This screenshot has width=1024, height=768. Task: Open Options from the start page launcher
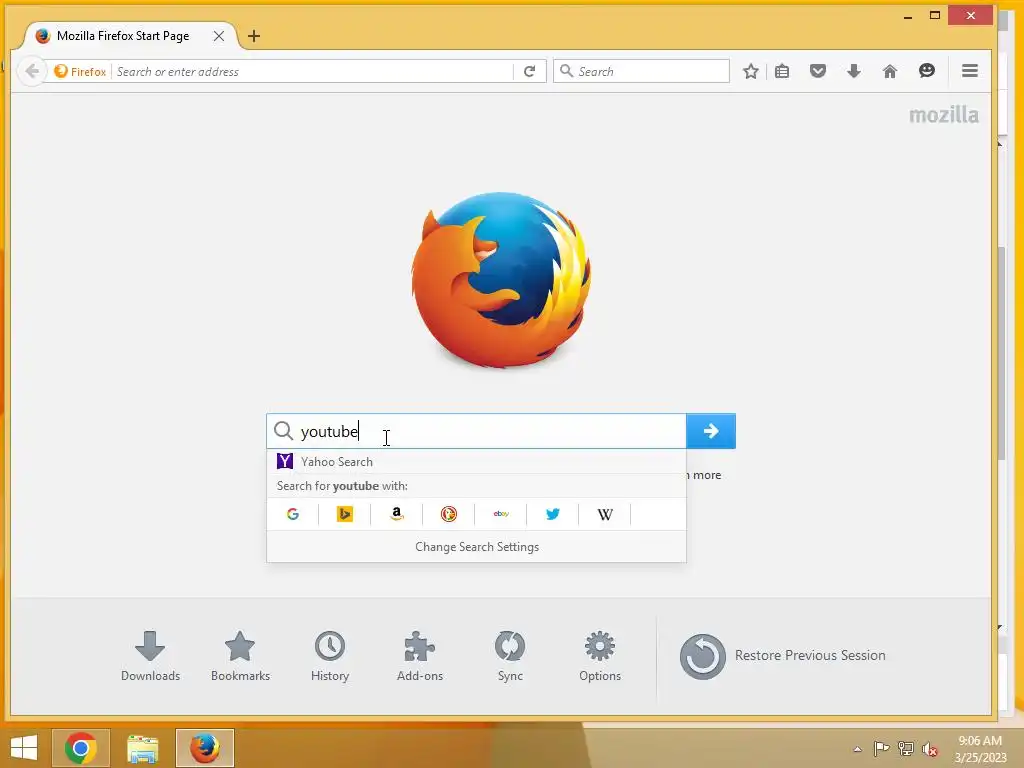pos(600,656)
